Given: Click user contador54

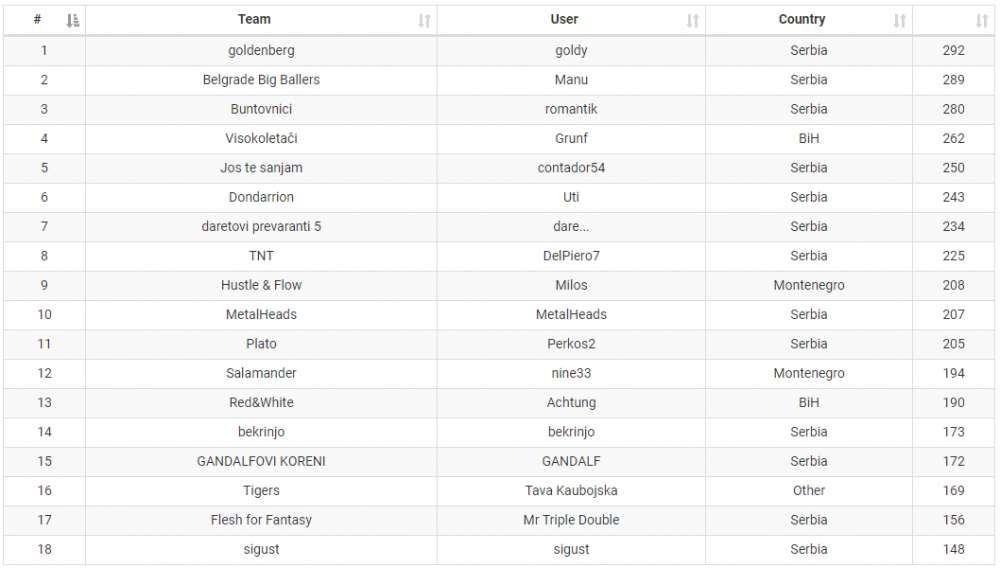Looking at the screenshot, I should [x=571, y=168].
